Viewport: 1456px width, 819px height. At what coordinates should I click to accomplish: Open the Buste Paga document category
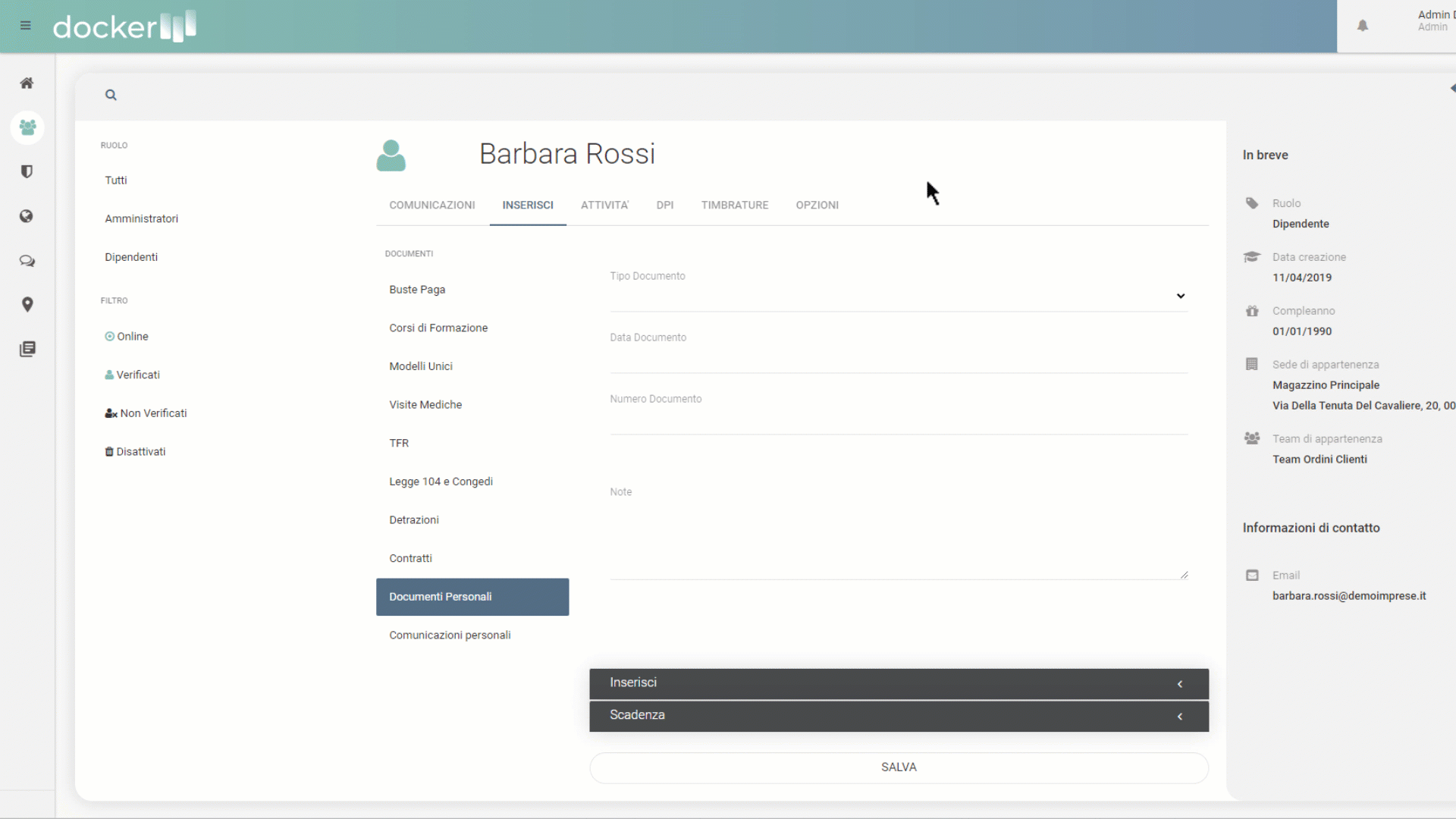tap(417, 290)
